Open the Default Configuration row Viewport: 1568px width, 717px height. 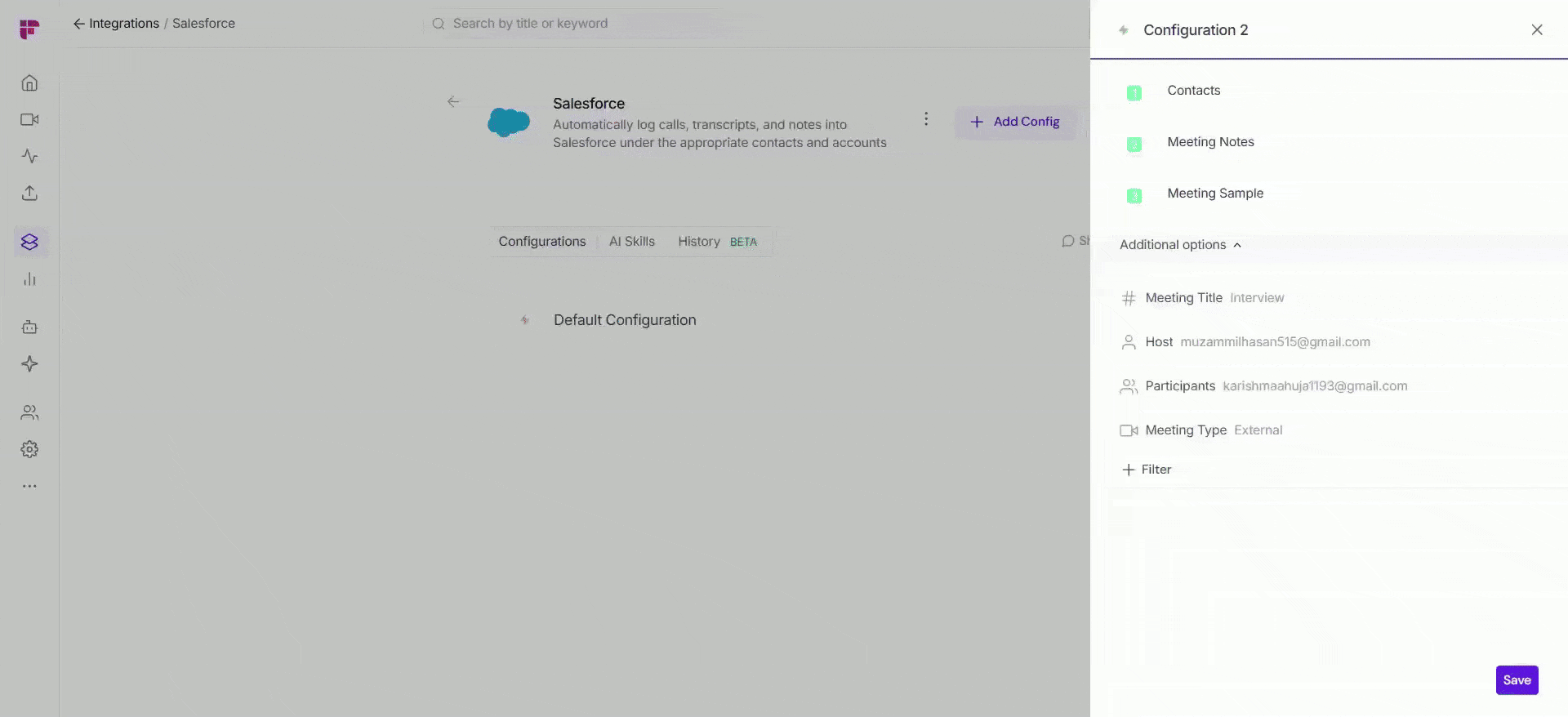pyautogui.click(x=625, y=320)
